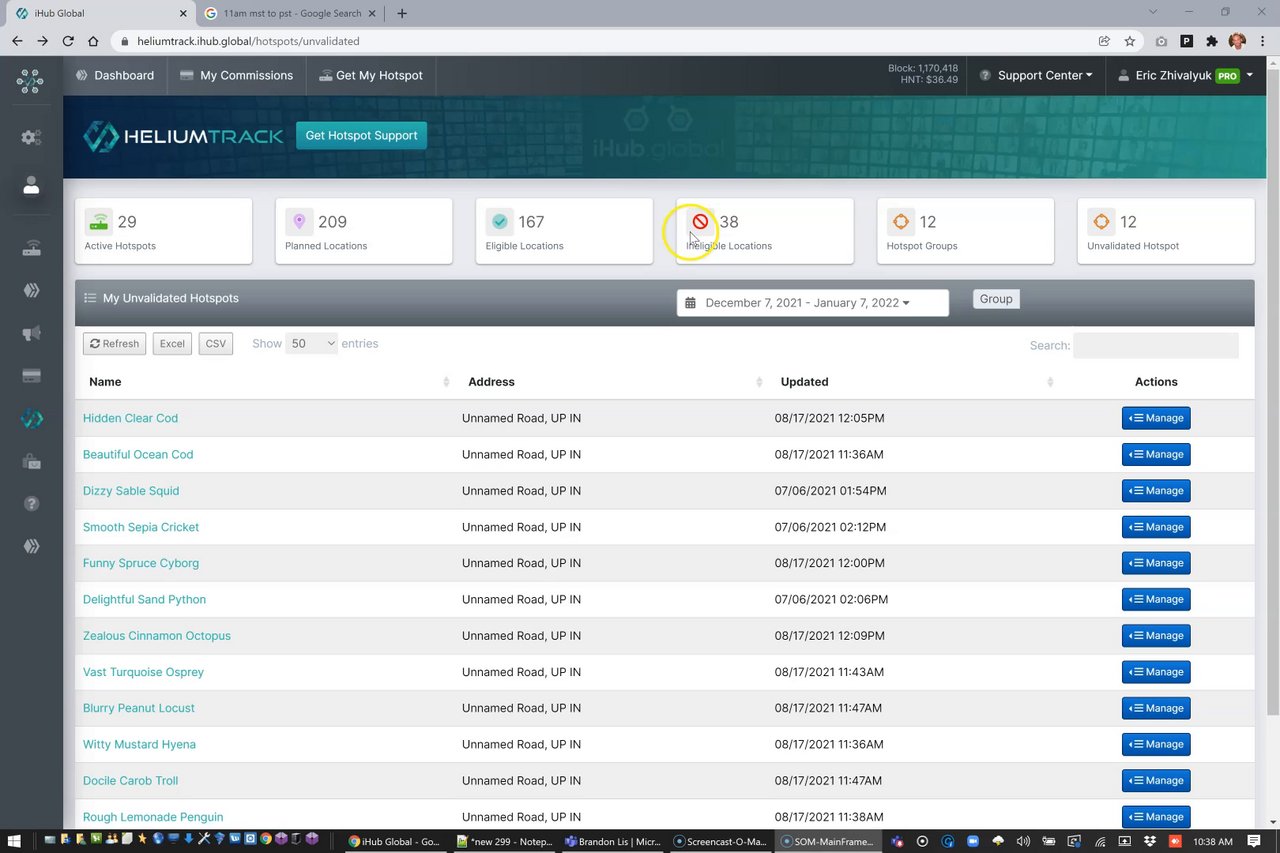Export table with Excel button
1280x853 pixels.
pos(172,343)
